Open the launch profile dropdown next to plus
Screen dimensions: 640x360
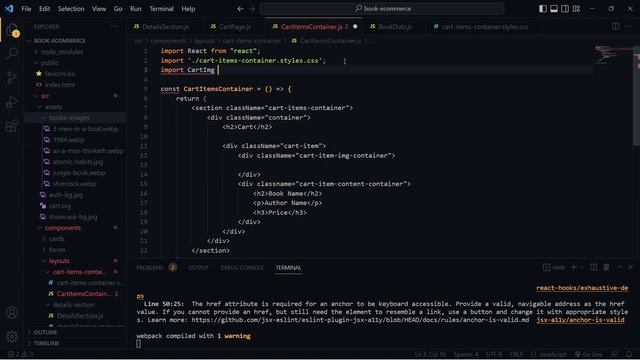pos(582,267)
